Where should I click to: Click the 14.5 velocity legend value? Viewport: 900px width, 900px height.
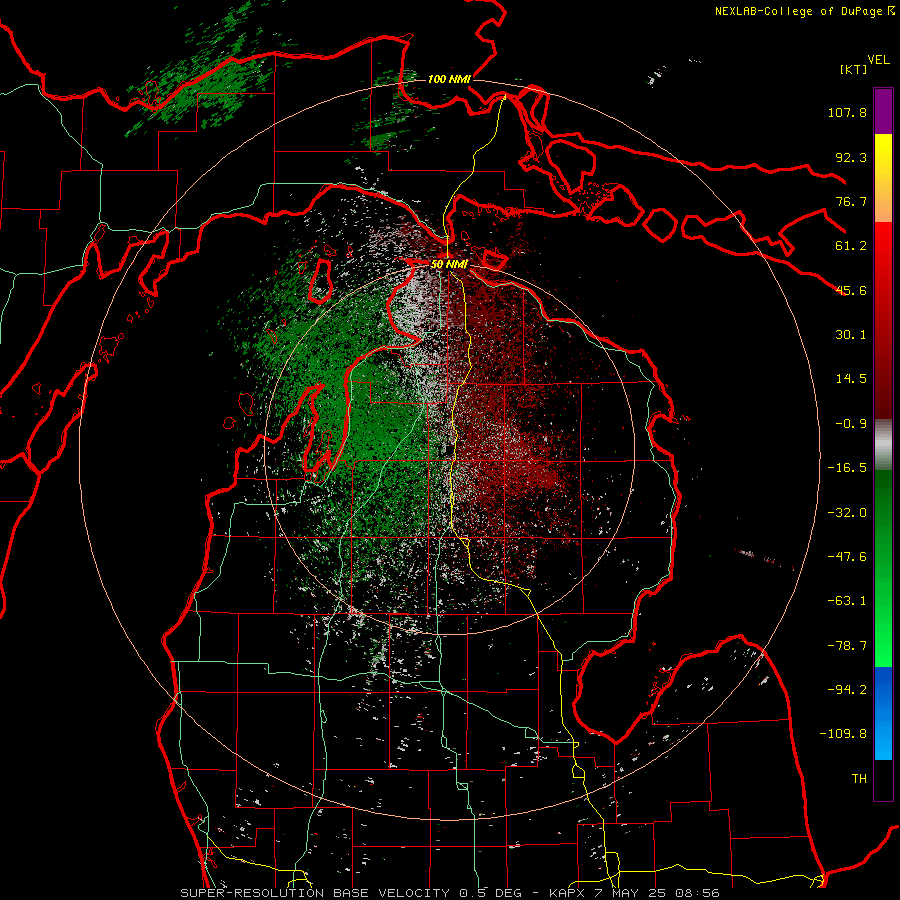[x=851, y=379]
